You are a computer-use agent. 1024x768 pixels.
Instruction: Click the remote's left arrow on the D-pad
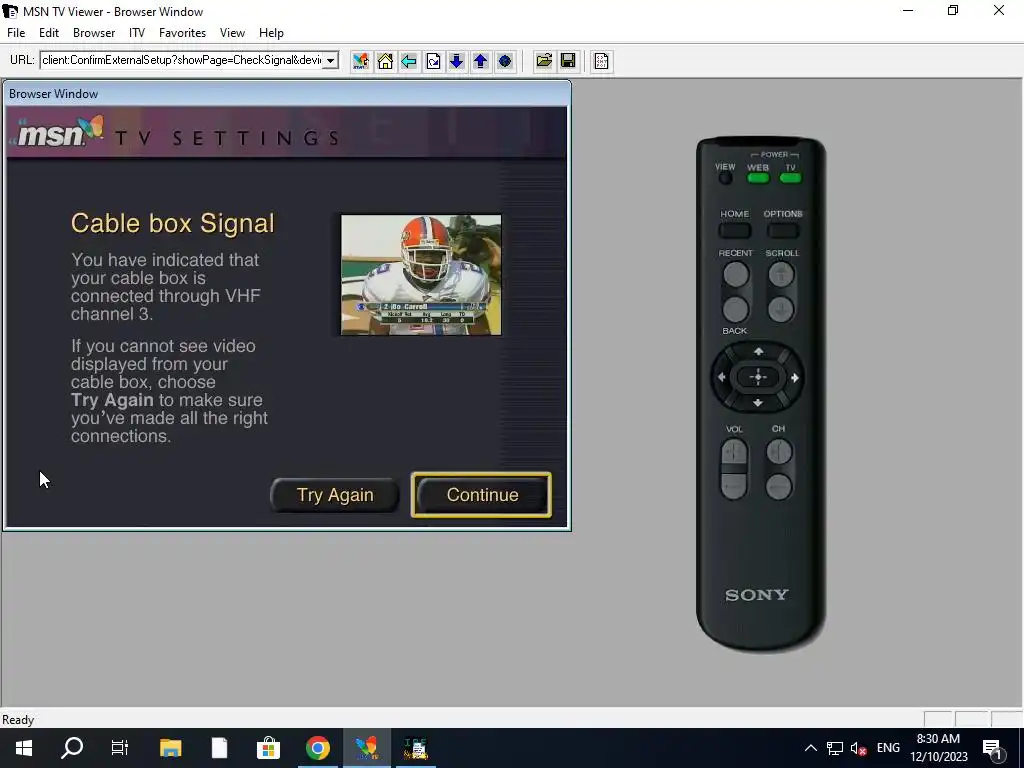(x=722, y=377)
